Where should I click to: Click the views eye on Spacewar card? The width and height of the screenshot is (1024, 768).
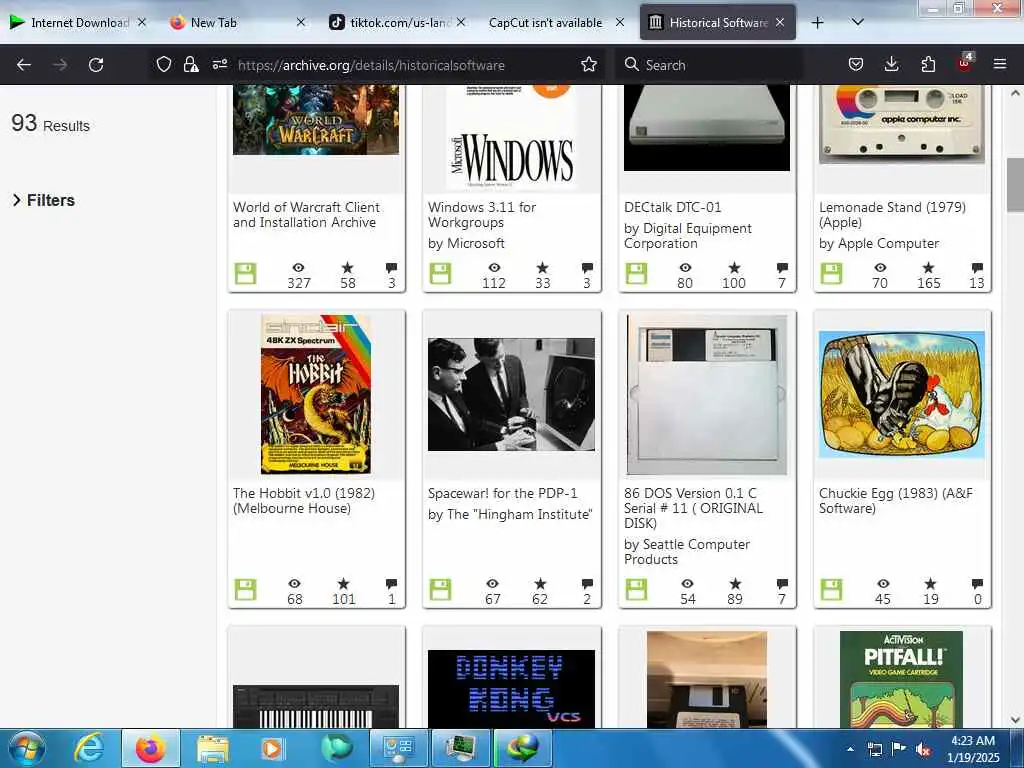pyautogui.click(x=492, y=584)
